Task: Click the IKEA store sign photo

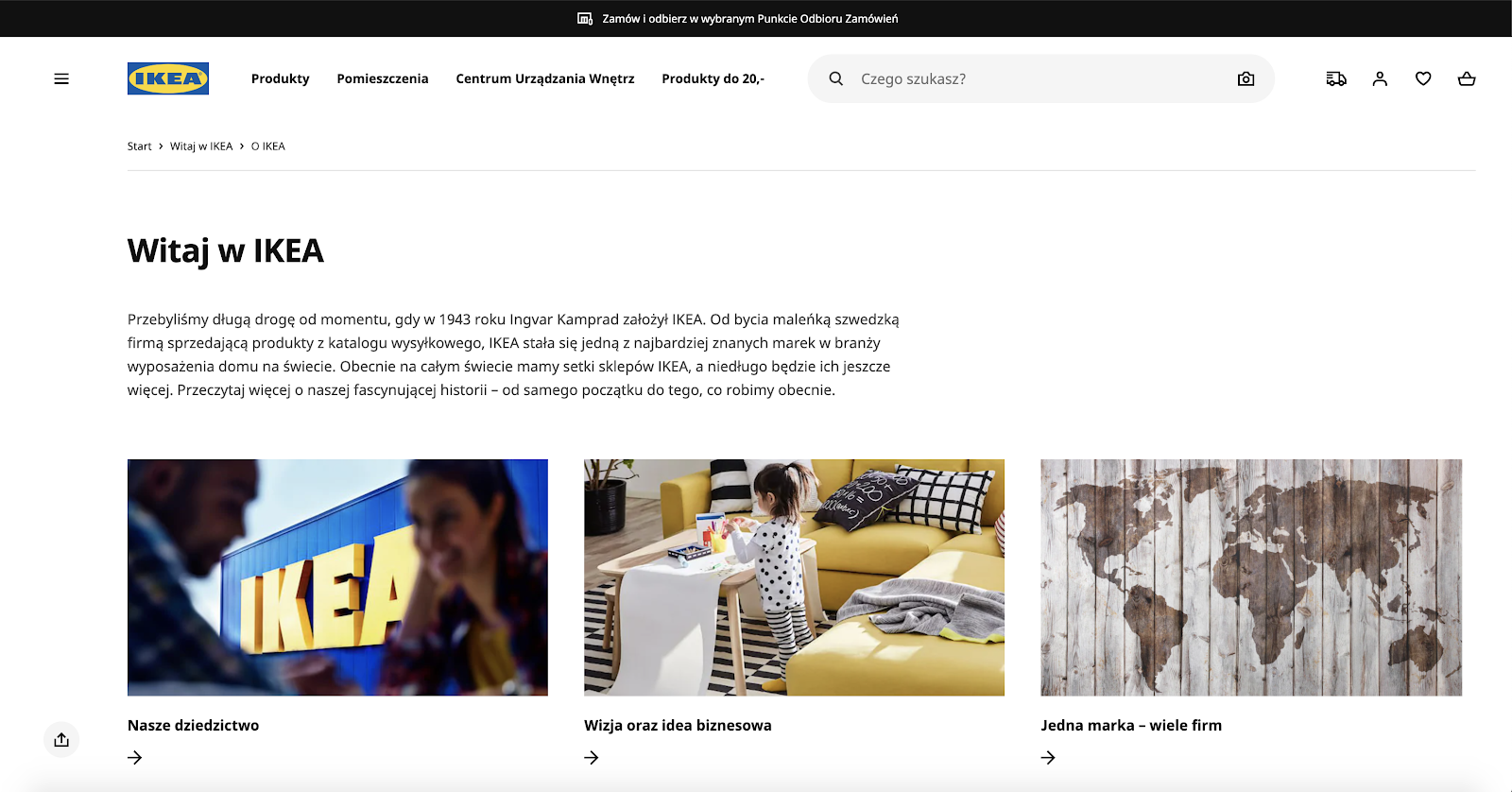Action: [x=337, y=577]
